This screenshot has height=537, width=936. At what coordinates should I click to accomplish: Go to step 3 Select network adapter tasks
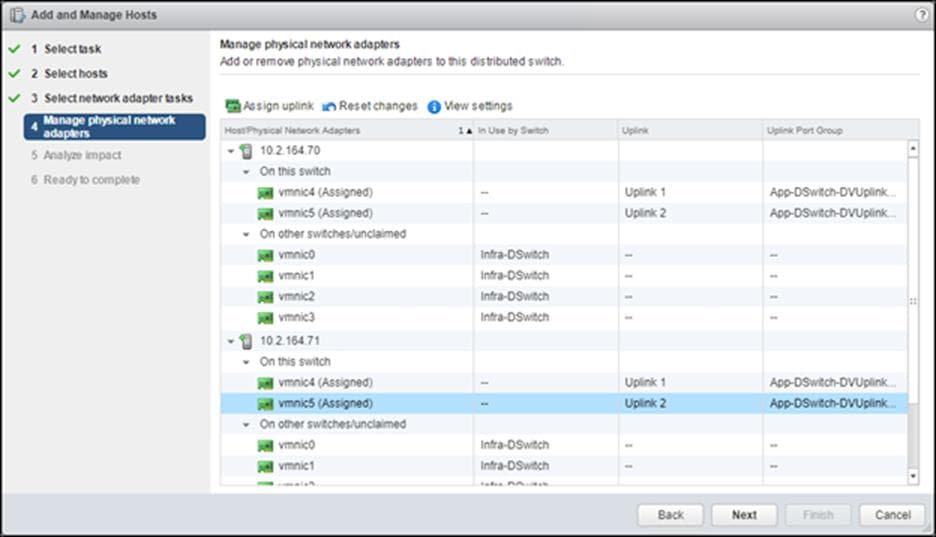click(112, 98)
